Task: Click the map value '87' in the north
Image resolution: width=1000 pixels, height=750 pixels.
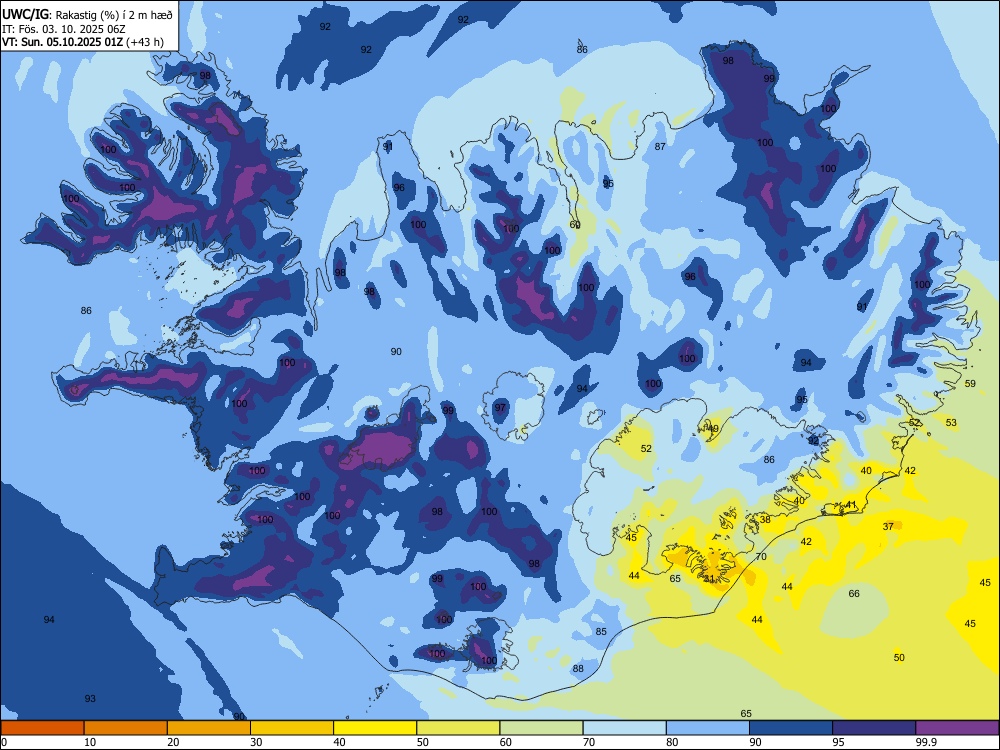Action: pyautogui.click(x=660, y=147)
